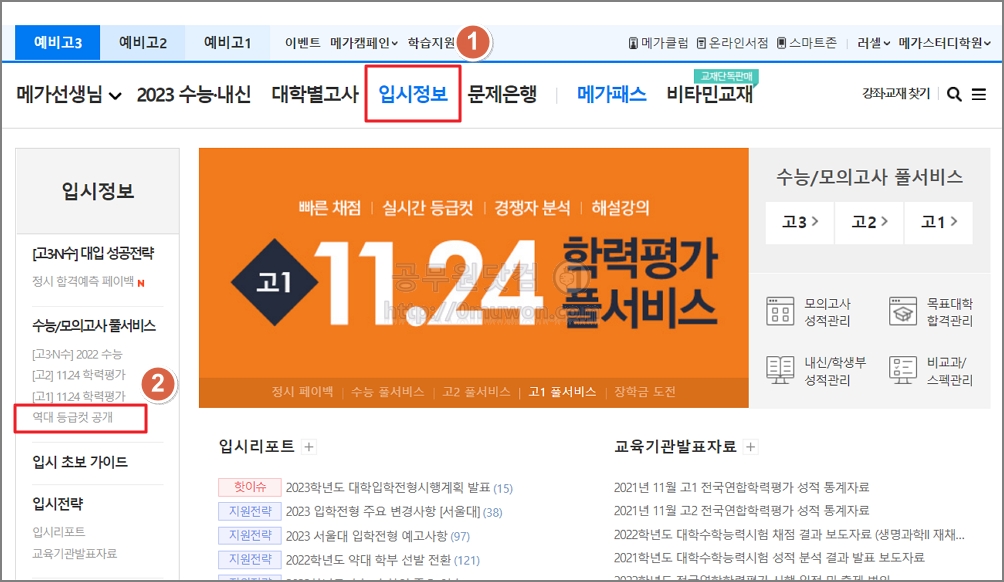Open the 메가패스 menu
The height and width of the screenshot is (582, 1004).
[x=611, y=95]
